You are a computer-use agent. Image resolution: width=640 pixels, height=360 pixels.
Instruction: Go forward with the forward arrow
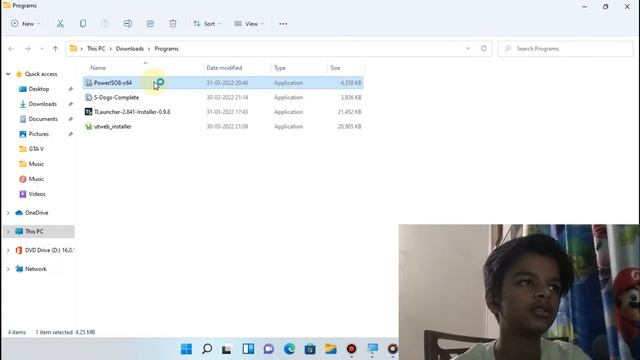(x=28, y=49)
